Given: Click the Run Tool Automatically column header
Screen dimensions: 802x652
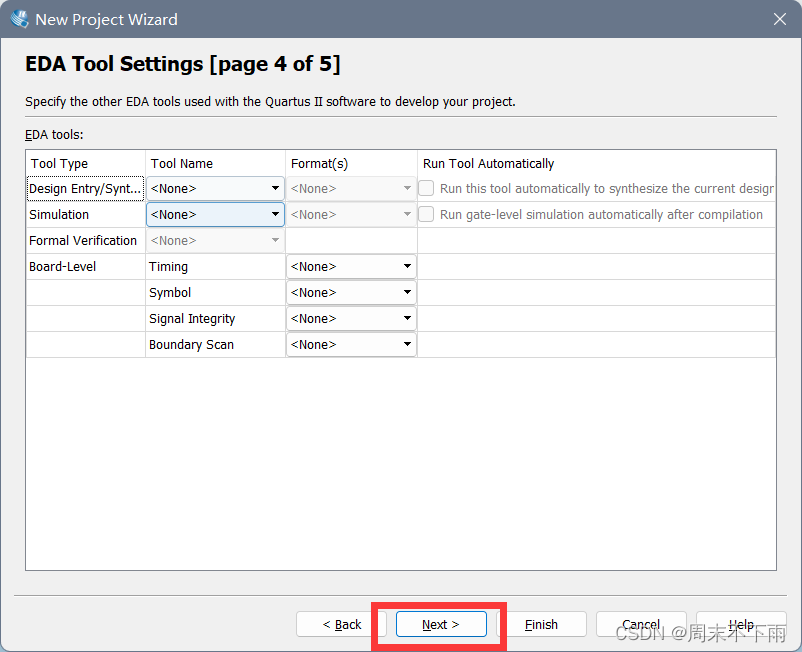Looking at the screenshot, I should [596, 164].
